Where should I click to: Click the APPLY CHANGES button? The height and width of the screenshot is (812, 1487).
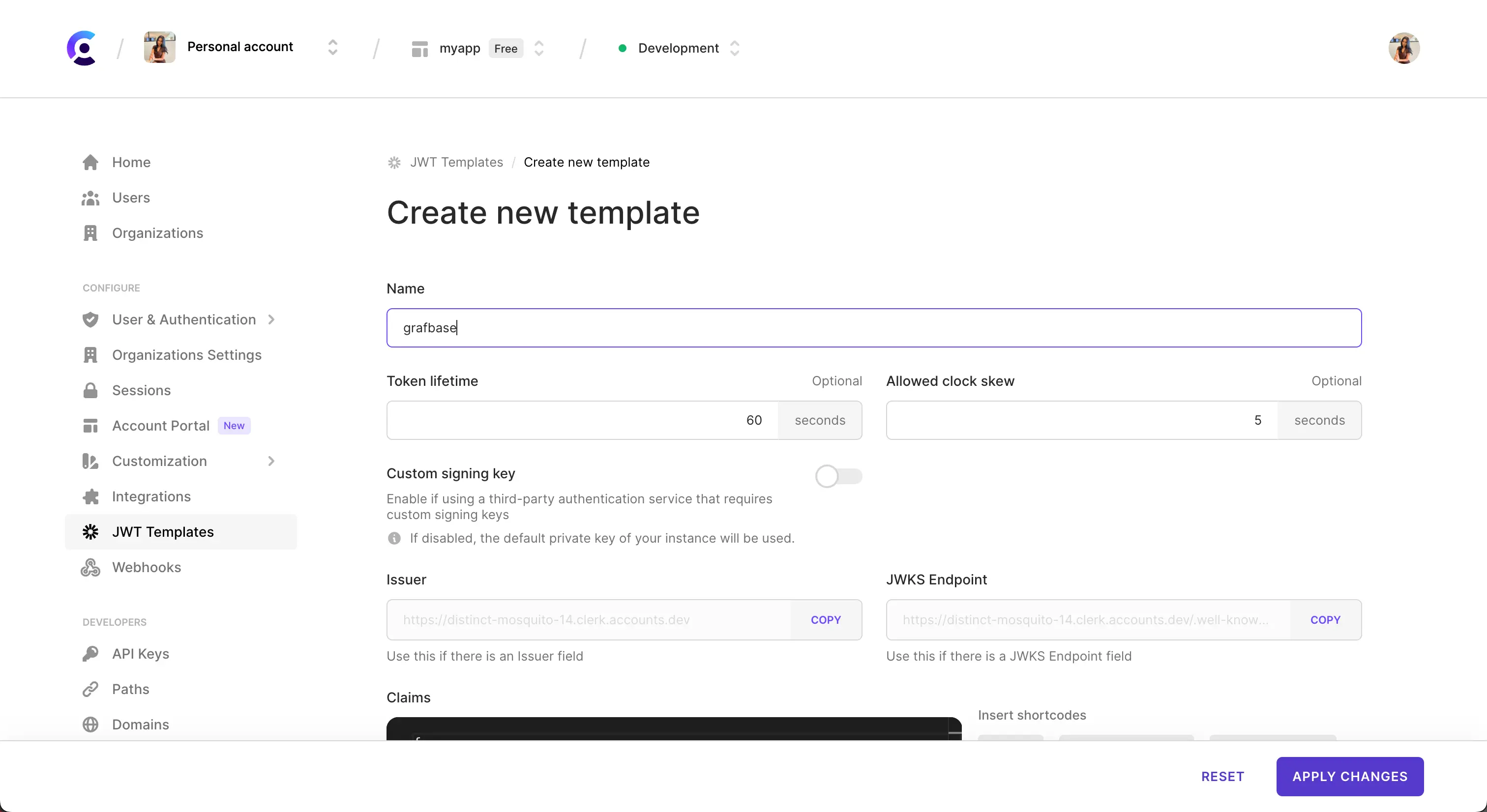tap(1350, 776)
